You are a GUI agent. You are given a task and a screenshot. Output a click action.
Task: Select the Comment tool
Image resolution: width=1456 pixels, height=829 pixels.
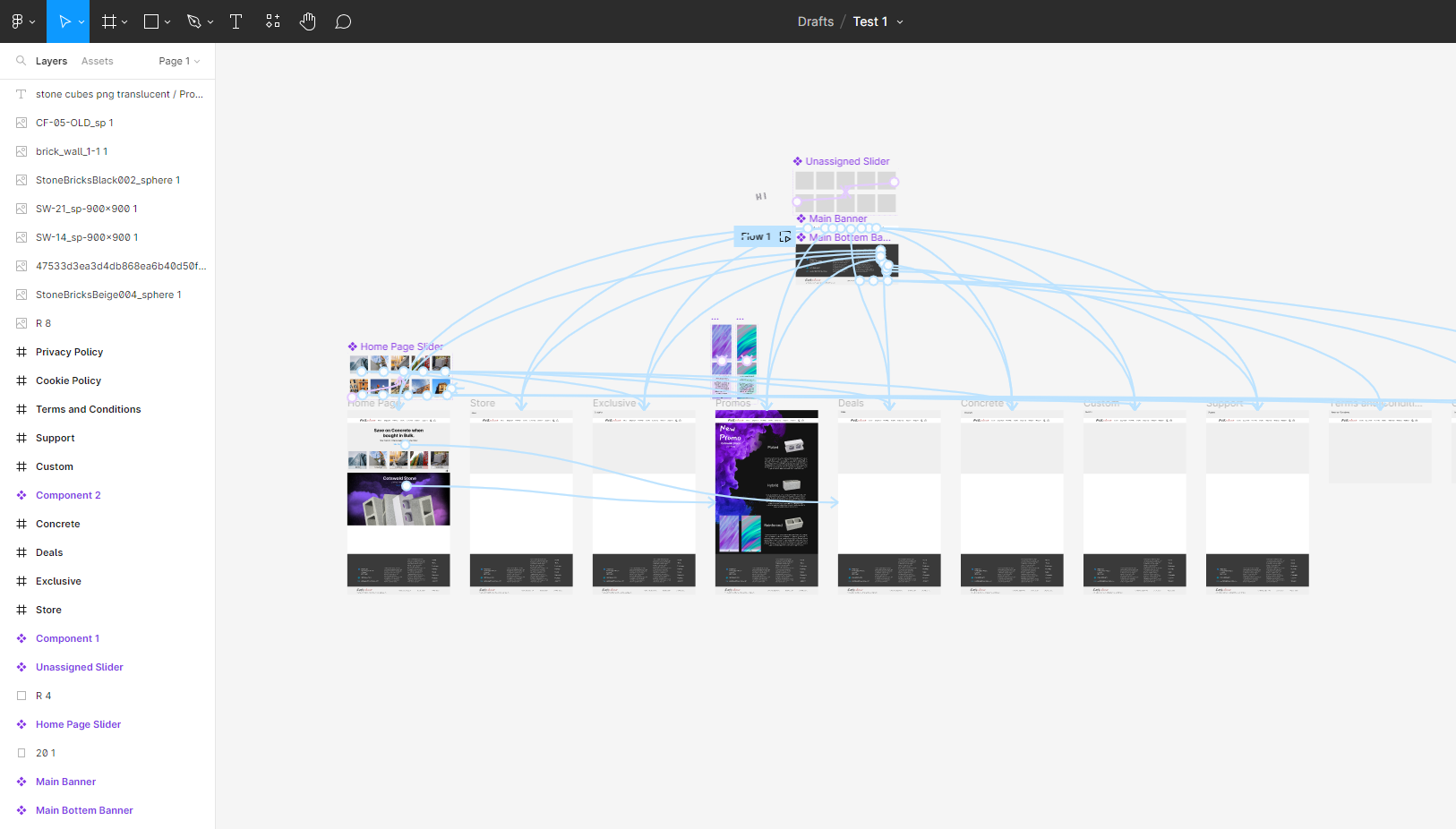(x=343, y=21)
